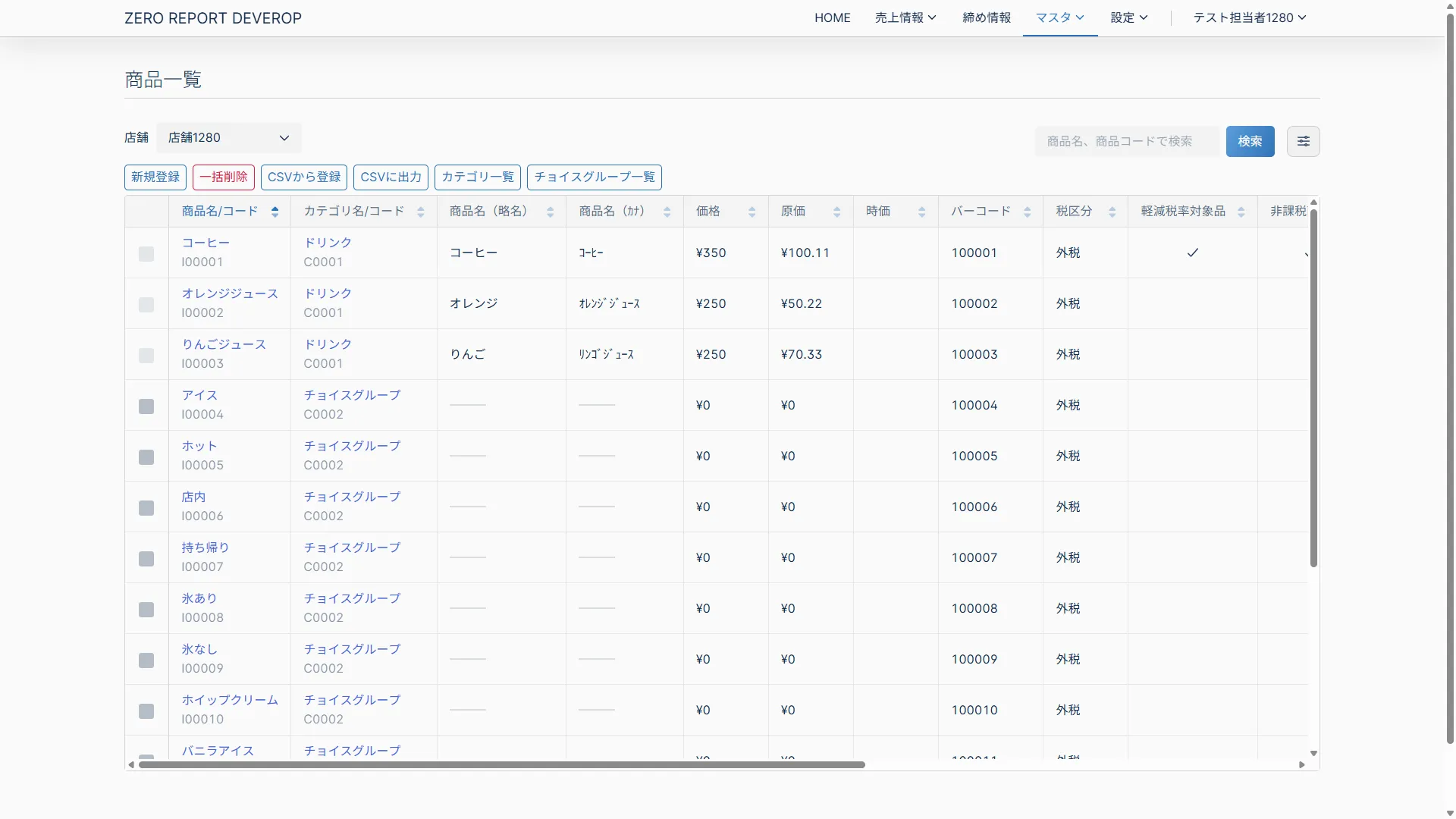The height and width of the screenshot is (819, 1456).
Task: Open the 店舗1280 store dropdown
Action: (x=228, y=138)
